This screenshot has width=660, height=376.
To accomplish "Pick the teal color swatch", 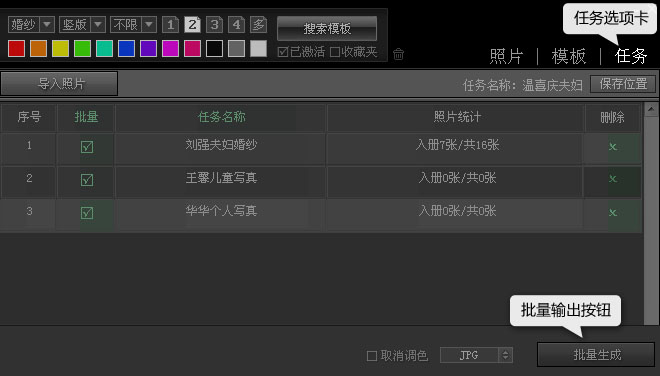I will click(104, 48).
